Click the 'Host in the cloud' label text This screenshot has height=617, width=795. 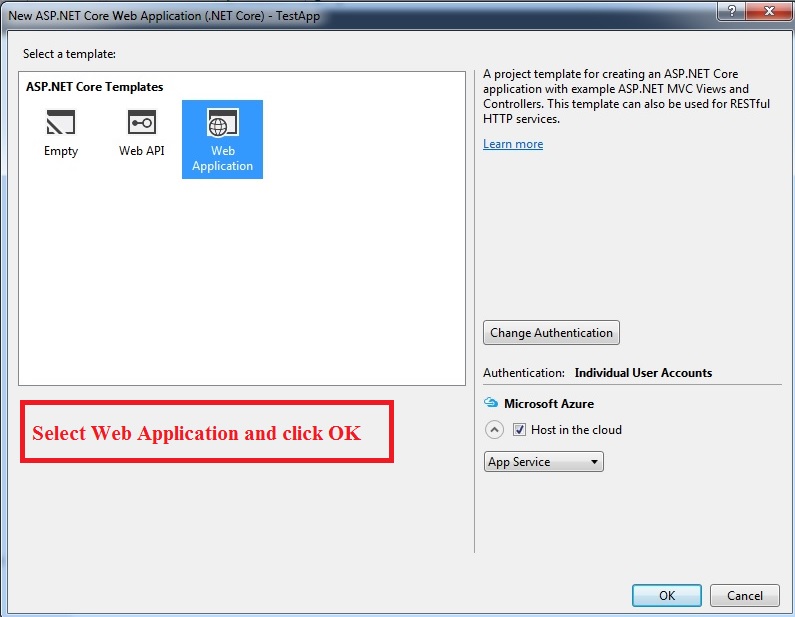(577, 430)
